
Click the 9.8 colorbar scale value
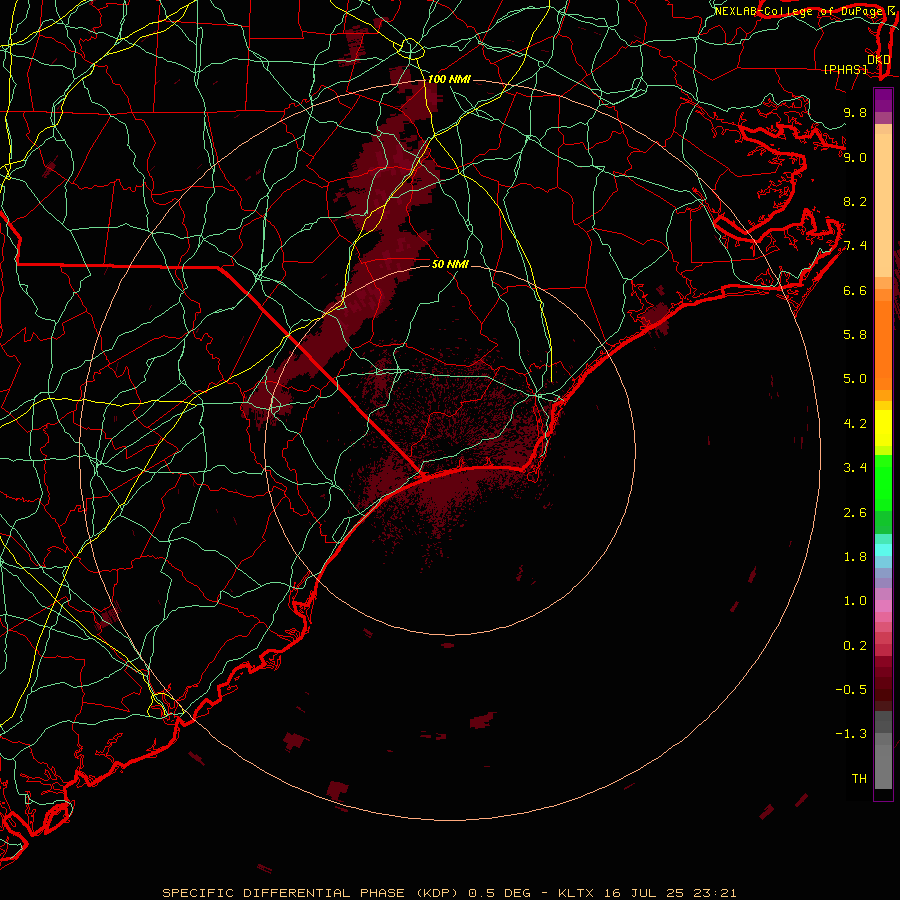[x=855, y=112]
